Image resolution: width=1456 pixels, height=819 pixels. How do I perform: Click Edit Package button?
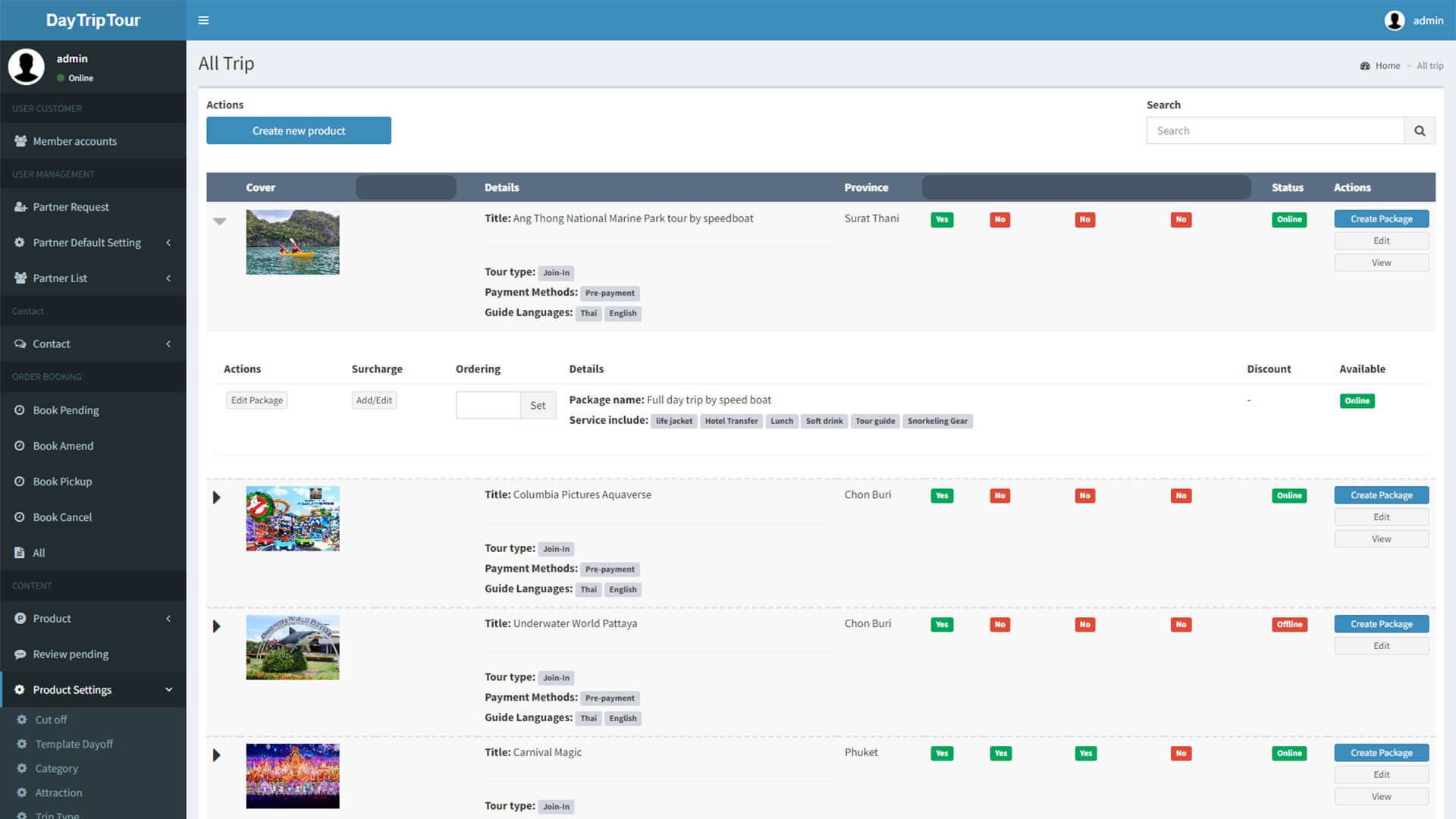click(x=256, y=400)
